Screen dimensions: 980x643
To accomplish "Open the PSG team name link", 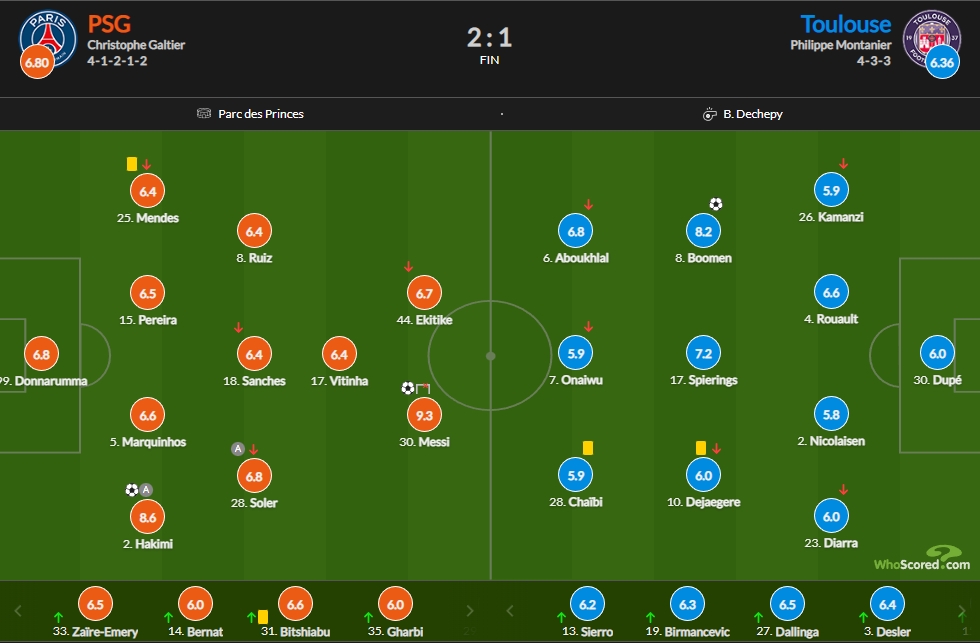I will point(109,24).
